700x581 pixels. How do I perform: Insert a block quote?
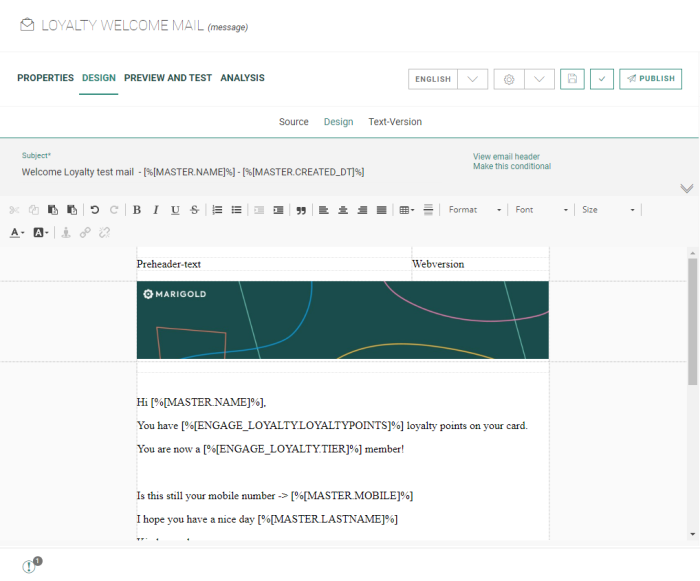coord(300,210)
